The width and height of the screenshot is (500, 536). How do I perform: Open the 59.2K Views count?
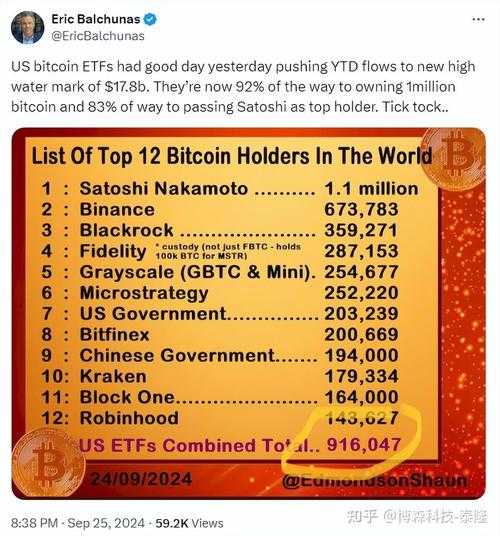(189, 523)
